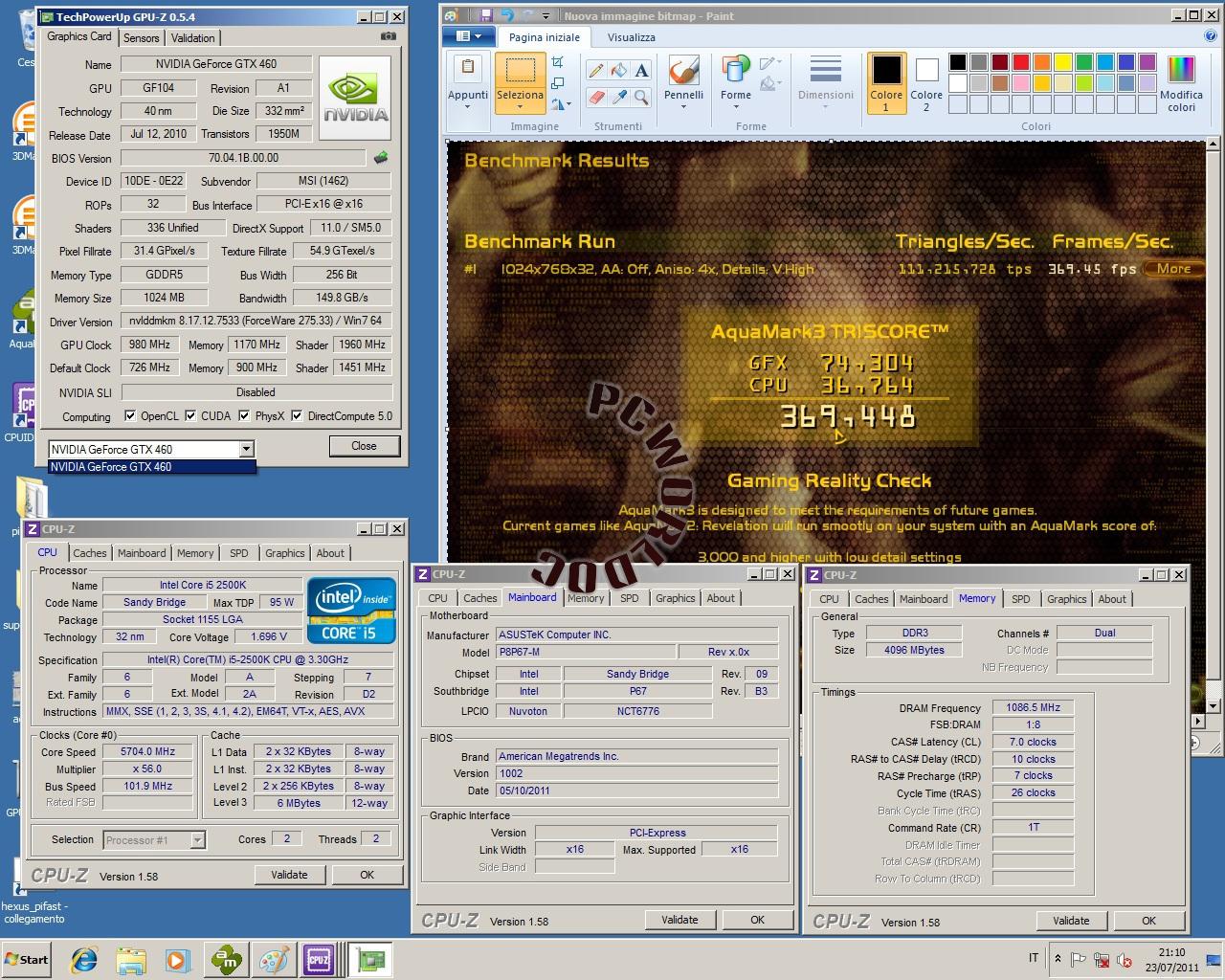
Task: Open the Paint application menu button
Action: click(469, 36)
